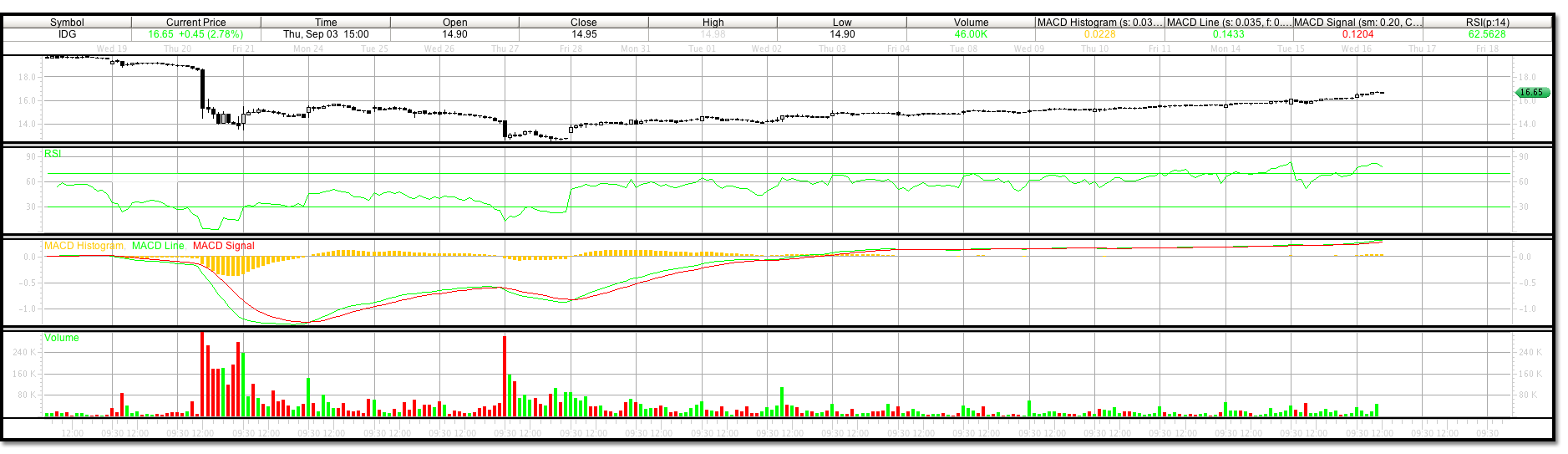
Task: Click the Open column header
Action: [x=455, y=23]
